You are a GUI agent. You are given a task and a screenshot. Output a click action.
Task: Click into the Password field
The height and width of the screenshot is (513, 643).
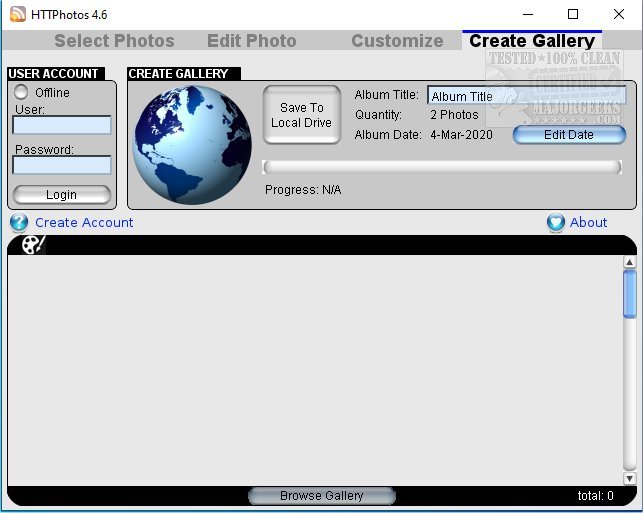(x=62, y=165)
